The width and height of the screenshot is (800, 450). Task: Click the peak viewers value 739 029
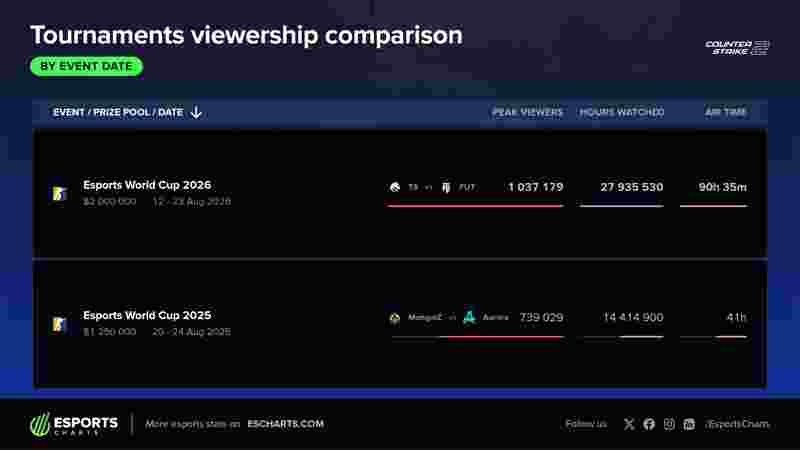(x=541, y=317)
